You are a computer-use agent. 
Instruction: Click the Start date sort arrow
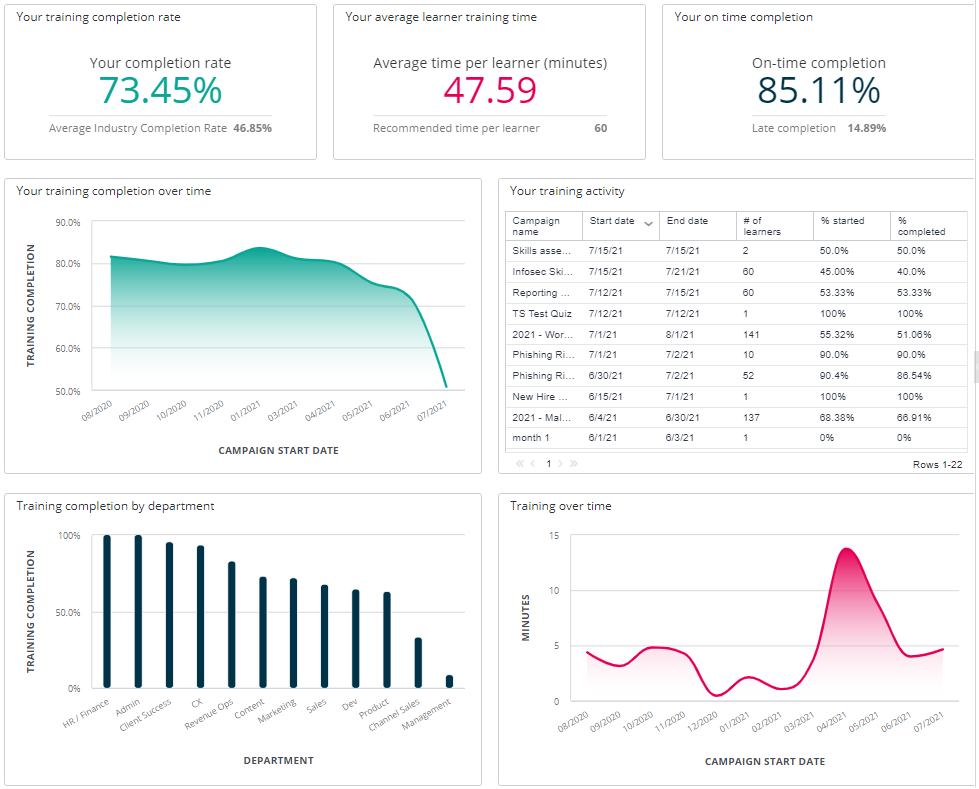click(648, 222)
